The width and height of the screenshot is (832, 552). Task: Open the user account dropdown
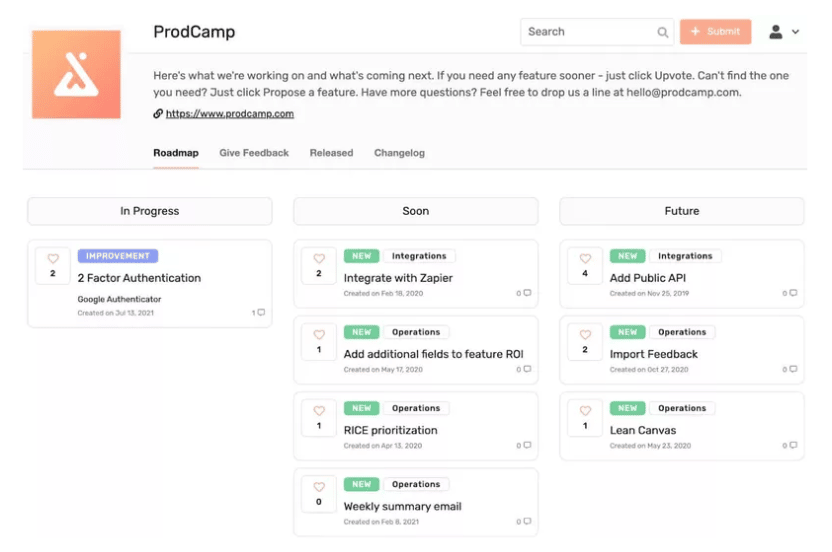[784, 32]
